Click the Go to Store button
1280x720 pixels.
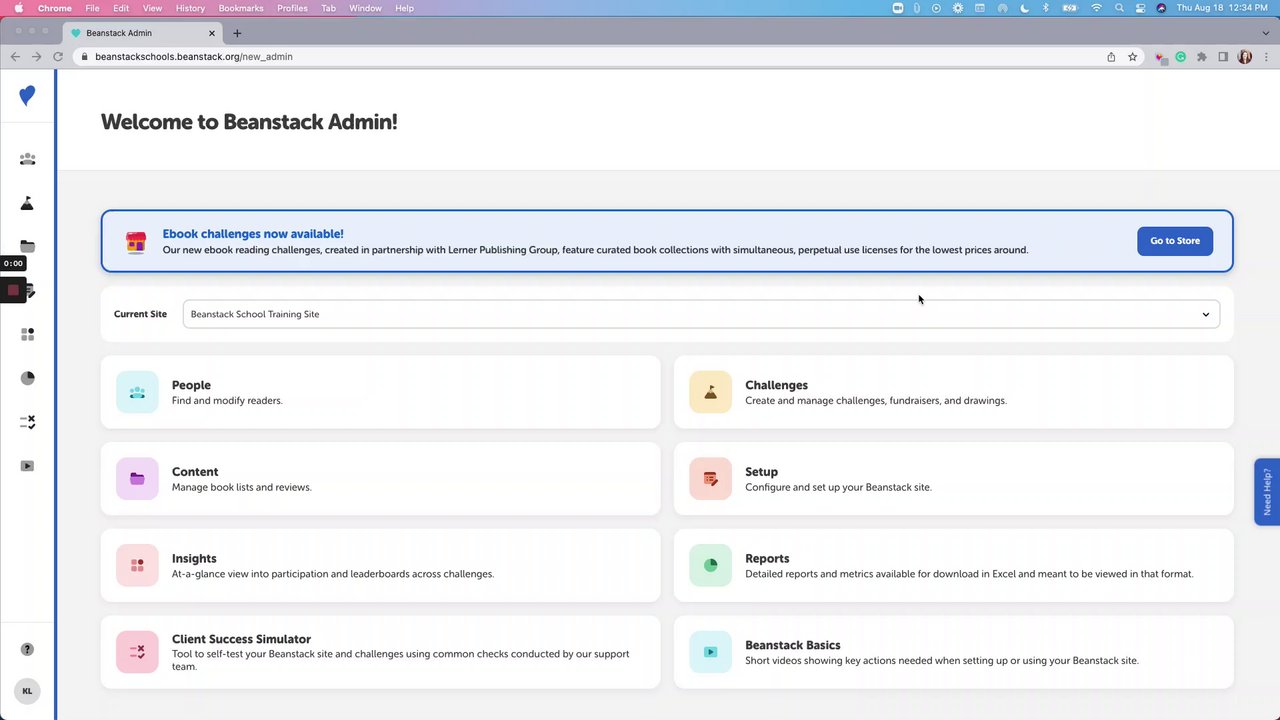pos(1175,241)
